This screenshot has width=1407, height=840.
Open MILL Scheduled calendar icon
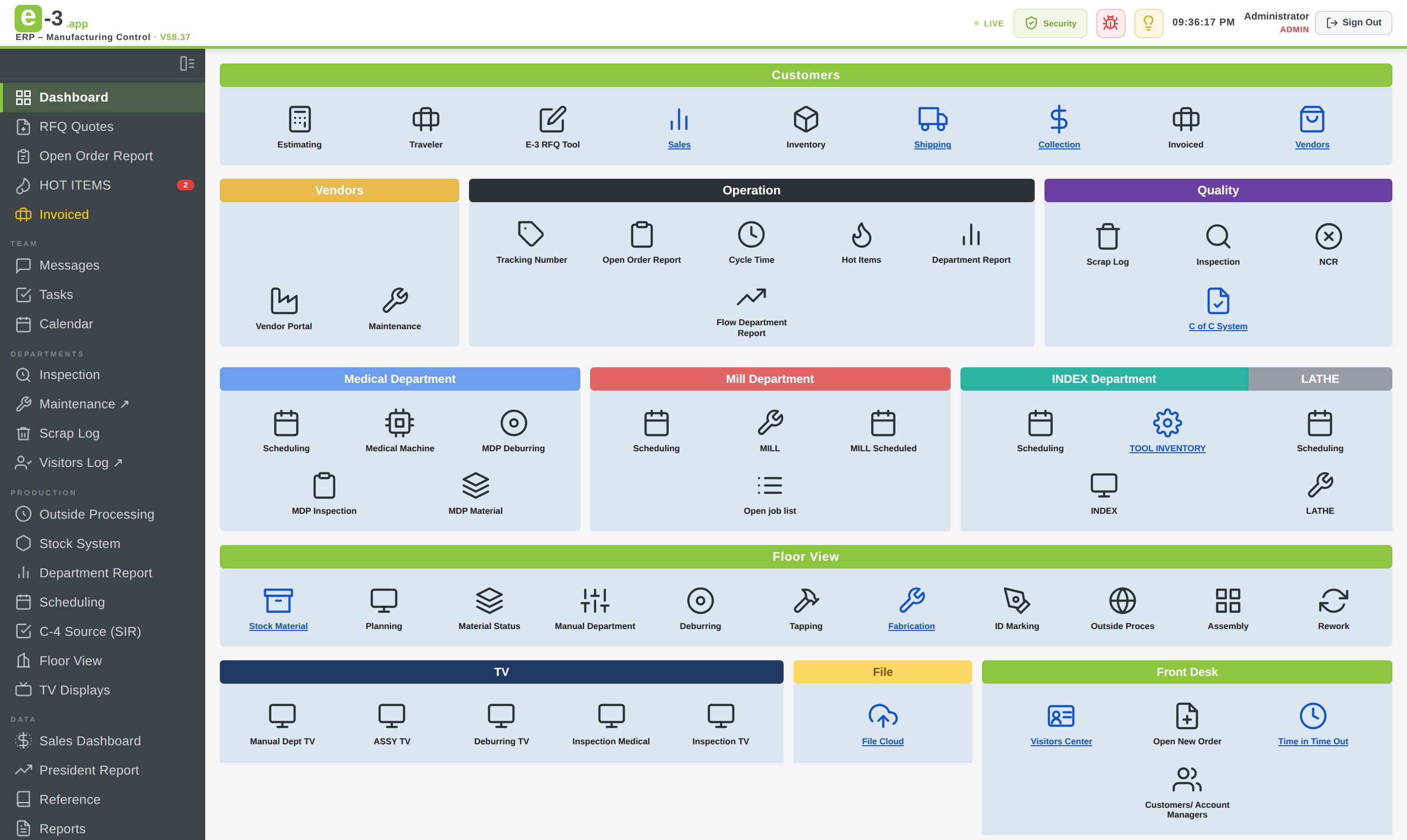[883, 423]
